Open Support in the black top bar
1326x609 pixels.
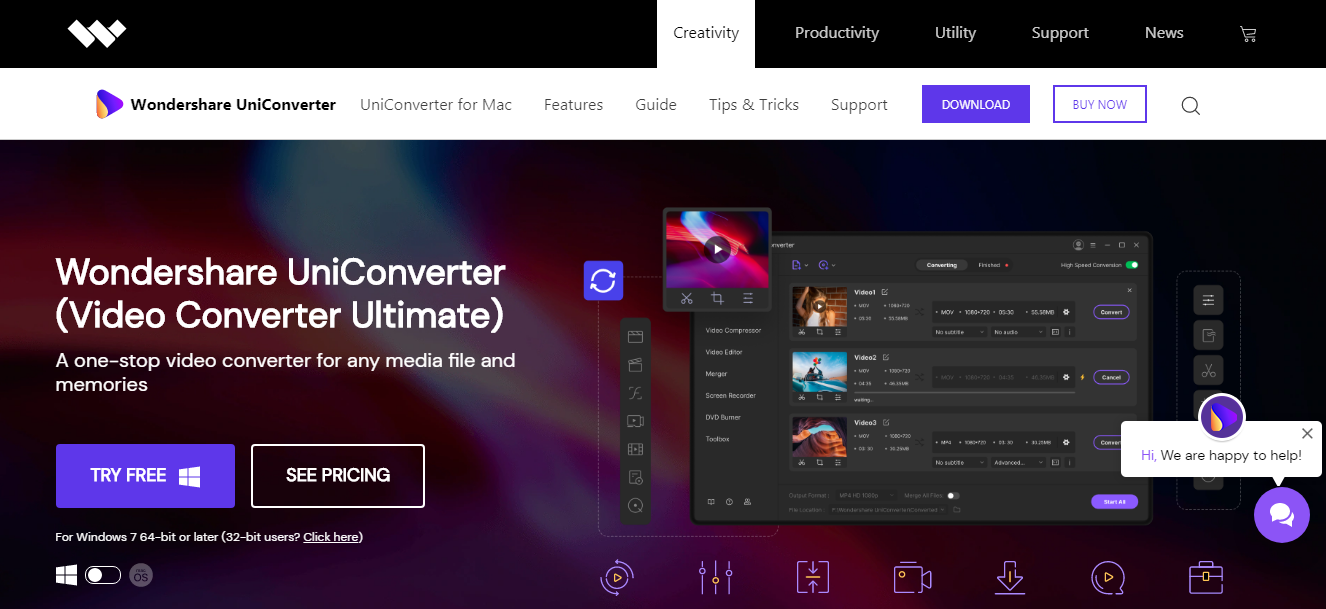pyautogui.click(x=1060, y=33)
